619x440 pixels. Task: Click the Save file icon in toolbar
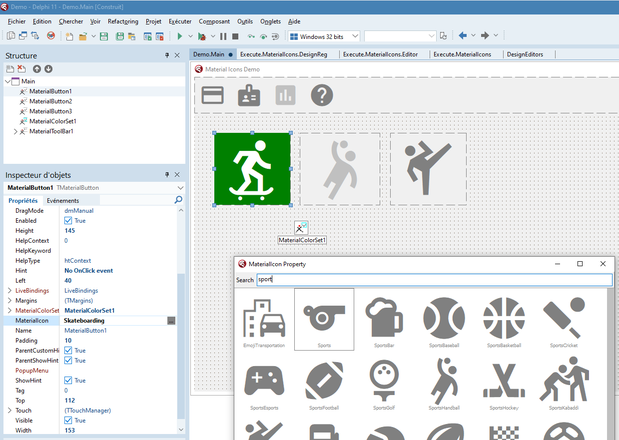click(104, 36)
